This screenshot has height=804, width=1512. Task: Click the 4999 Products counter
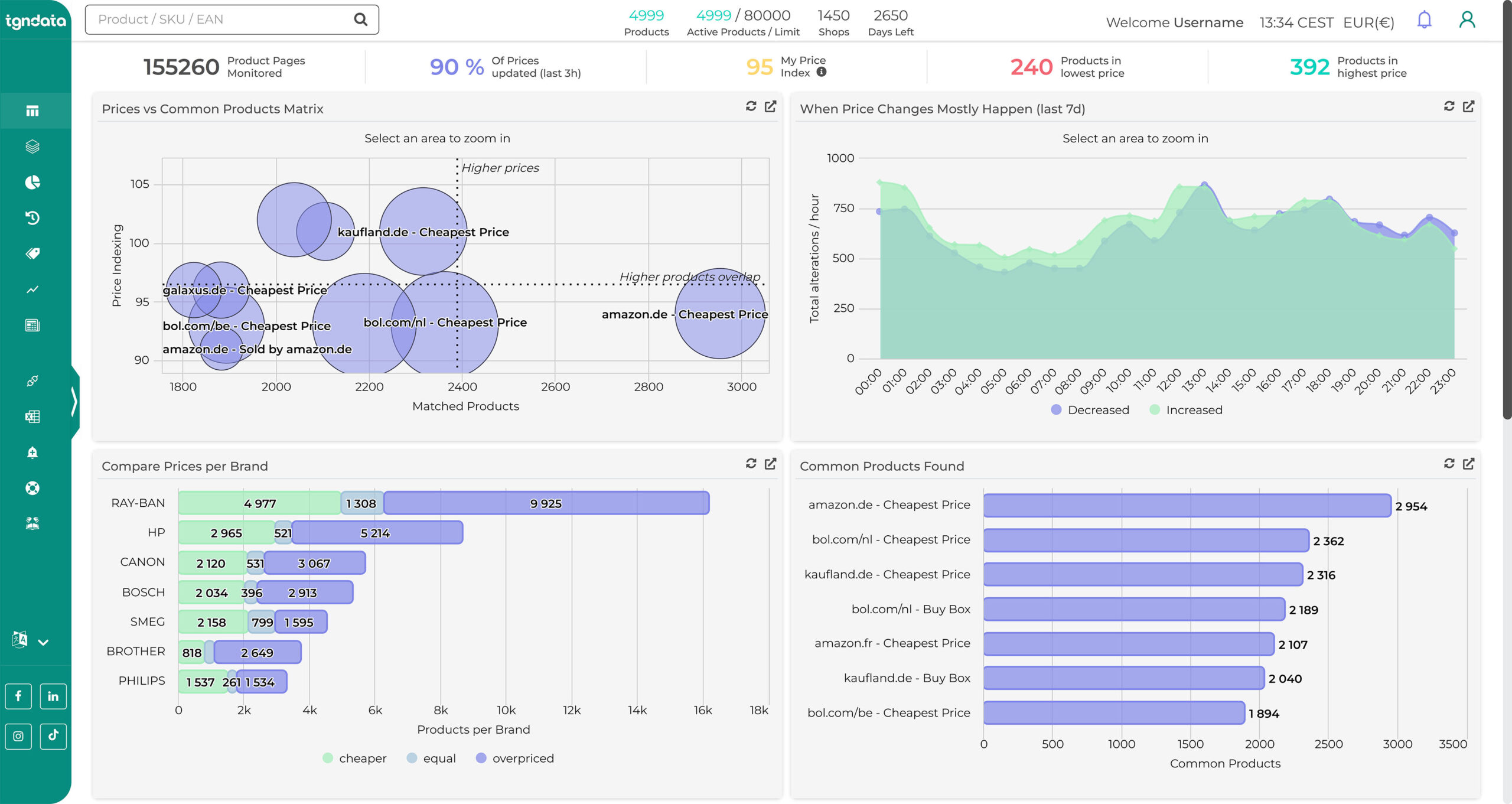(x=646, y=22)
